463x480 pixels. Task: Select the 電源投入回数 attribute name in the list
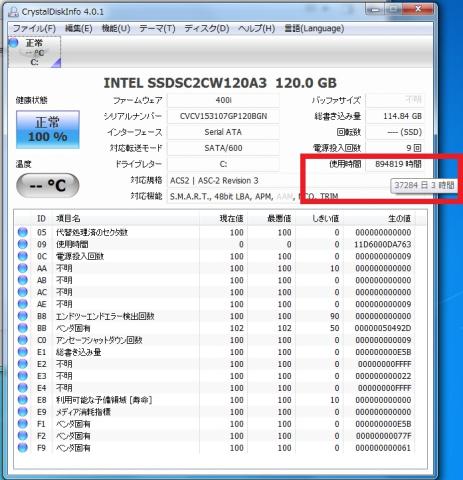(80, 256)
